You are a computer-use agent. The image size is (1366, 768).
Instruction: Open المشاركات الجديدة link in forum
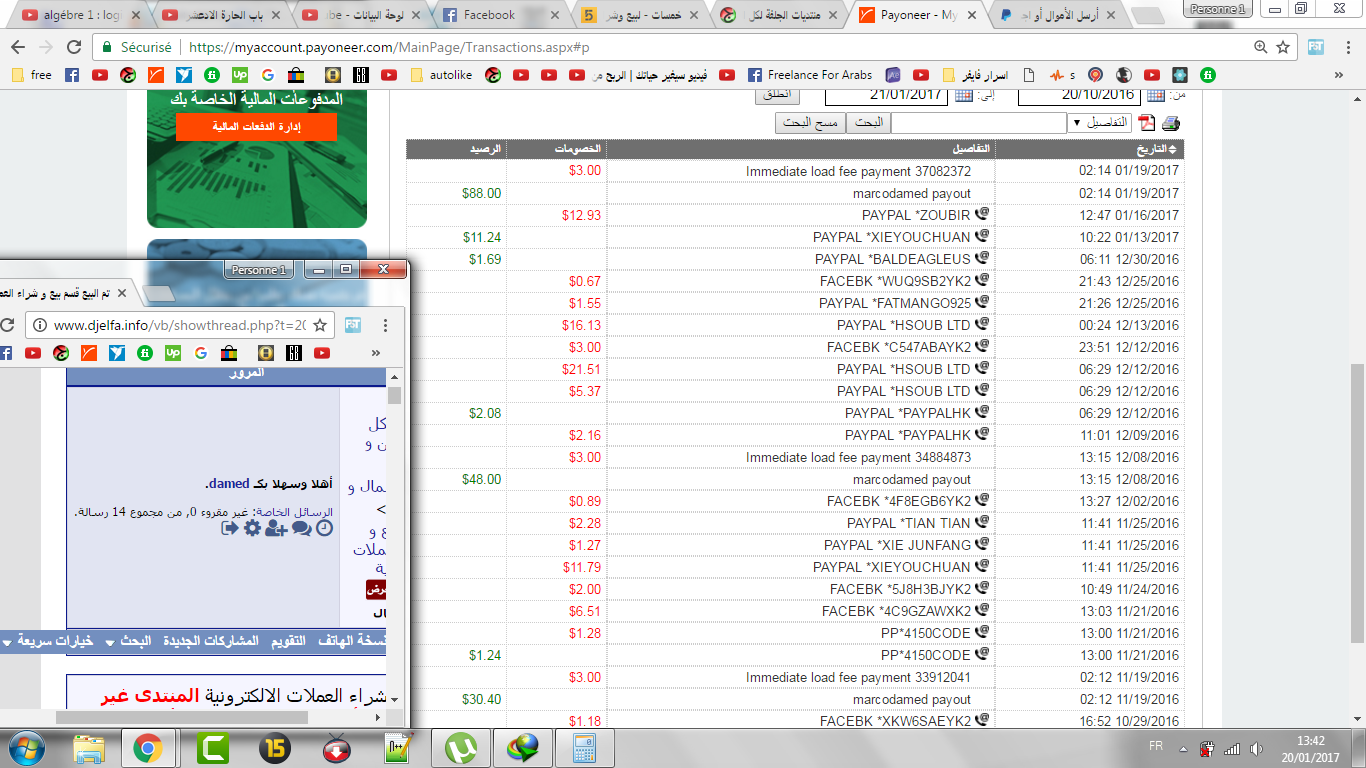click(210, 641)
